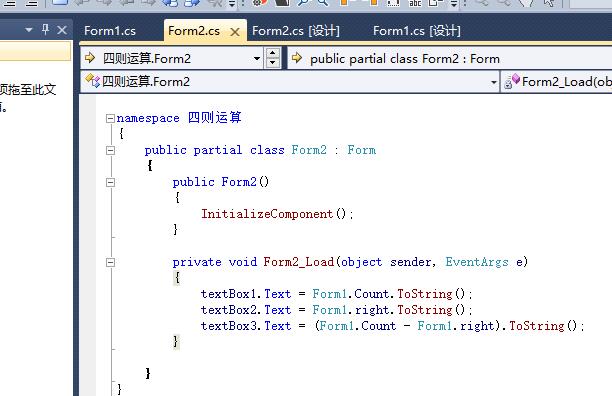This screenshot has width=612, height=396.
Task: Expand the lower 四则运算.Form2 class dropdown arrow
Action: [x=493, y=82]
